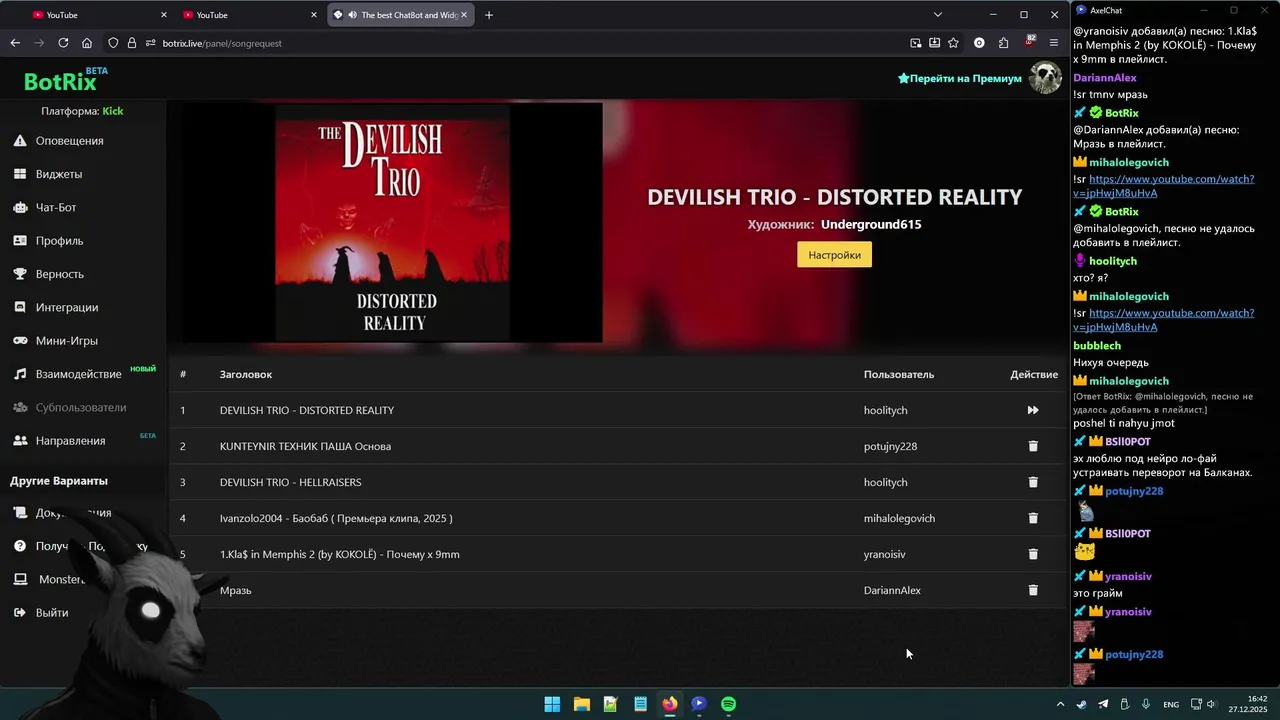Screen dimensions: 1280x720
Task: Click the Firefox taskbar icon
Action: click(670, 704)
